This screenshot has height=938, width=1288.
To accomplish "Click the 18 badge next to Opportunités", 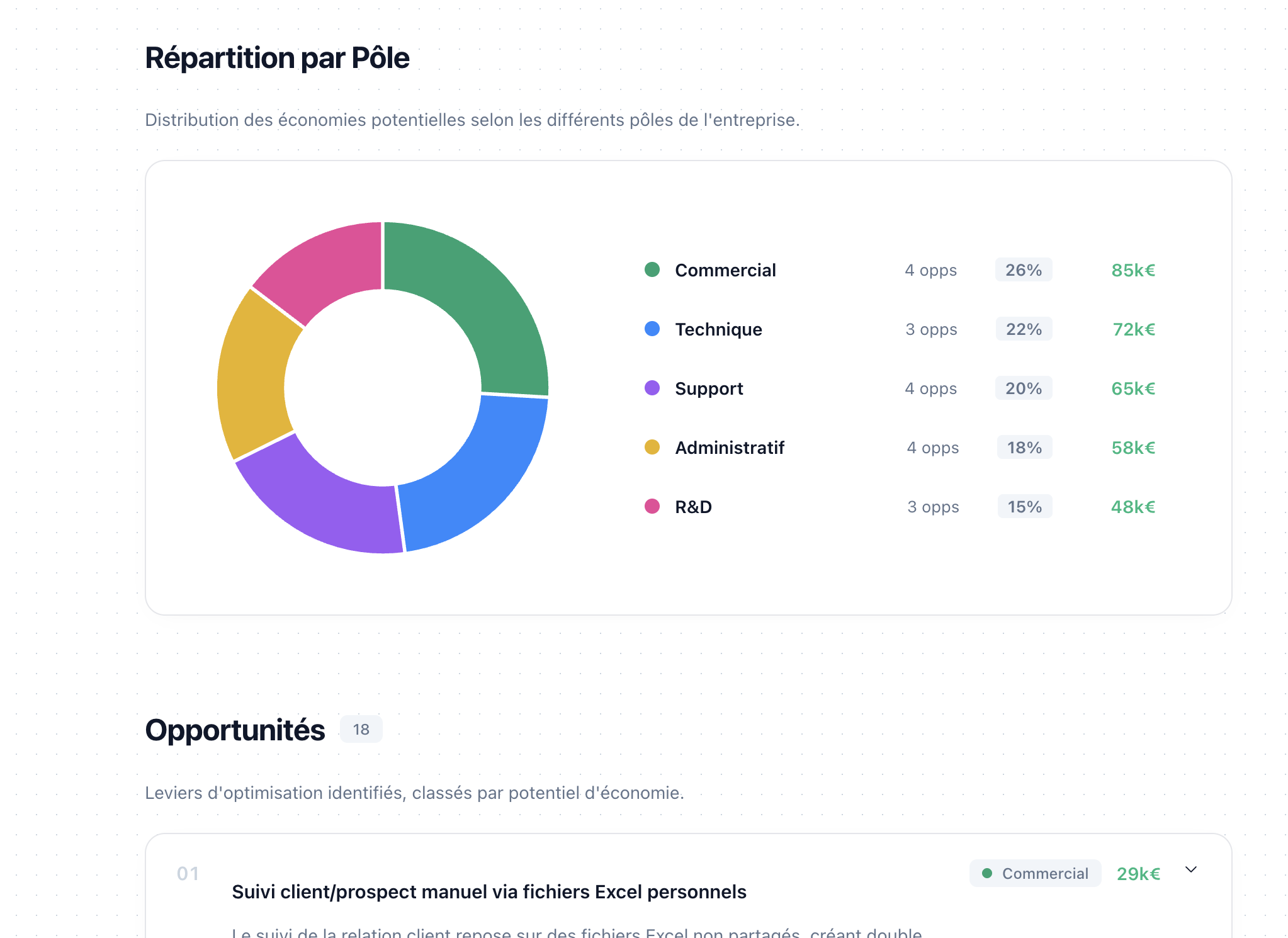I will pyautogui.click(x=361, y=729).
